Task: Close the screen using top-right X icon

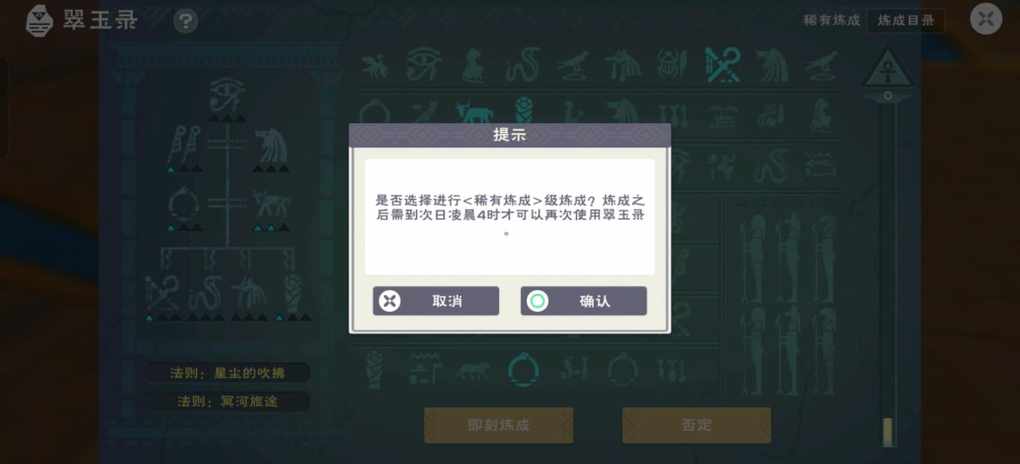Action: 986,19
